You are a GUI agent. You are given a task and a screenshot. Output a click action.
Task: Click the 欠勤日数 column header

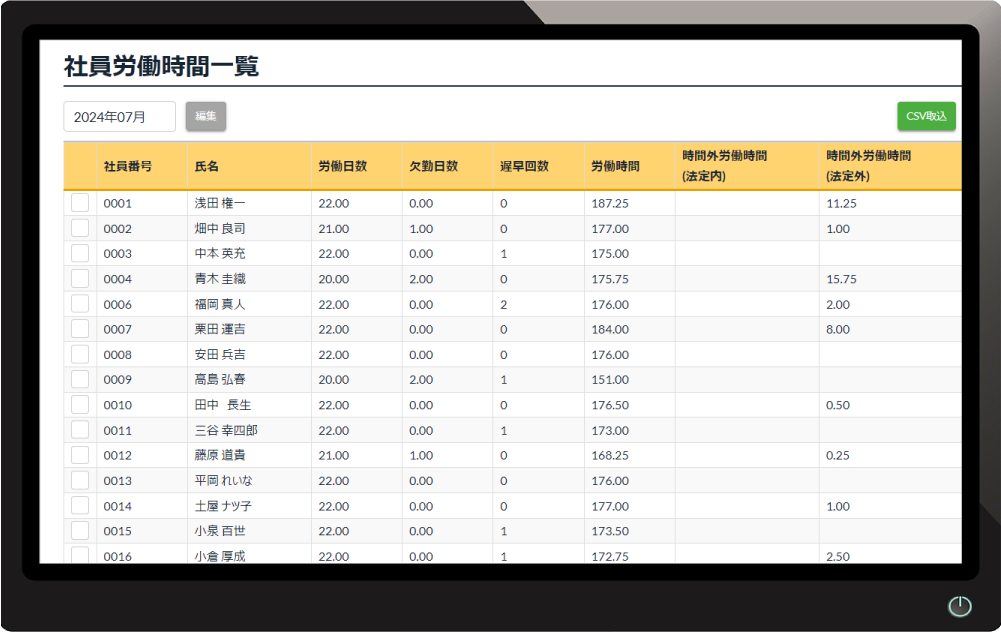[433, 166]
